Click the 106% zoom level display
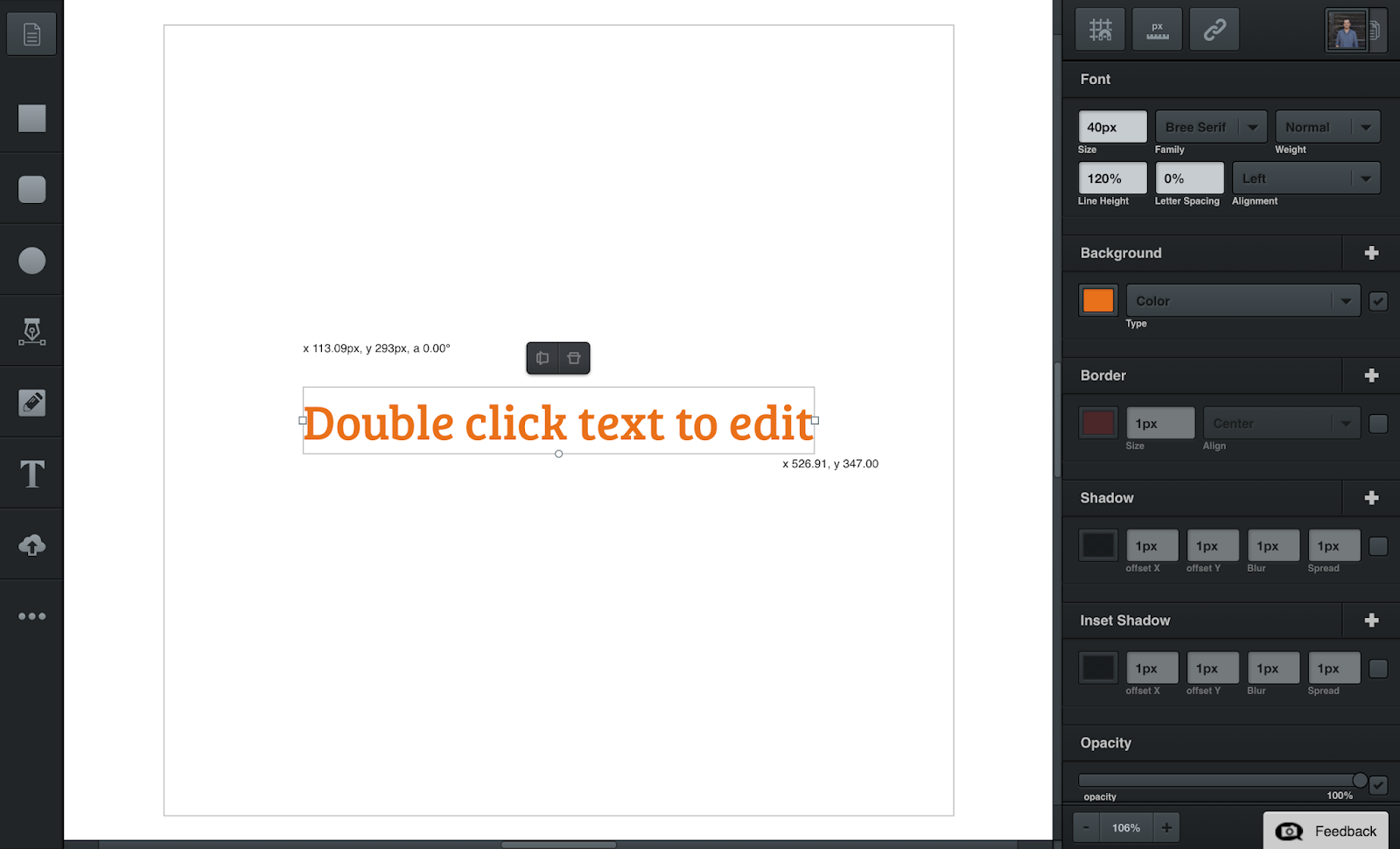Viewport: 1400px width, 849px height. click(x=1126, y=827)
